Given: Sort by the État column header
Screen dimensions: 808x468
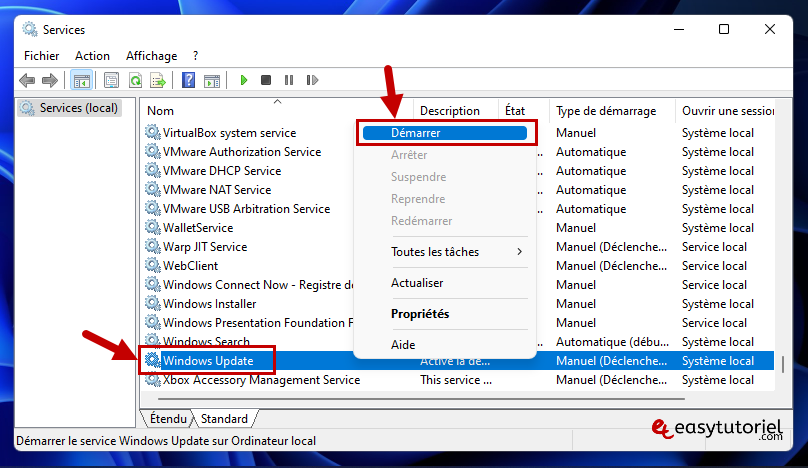Looking at the screenshot, I should click(x=524, y=110).
